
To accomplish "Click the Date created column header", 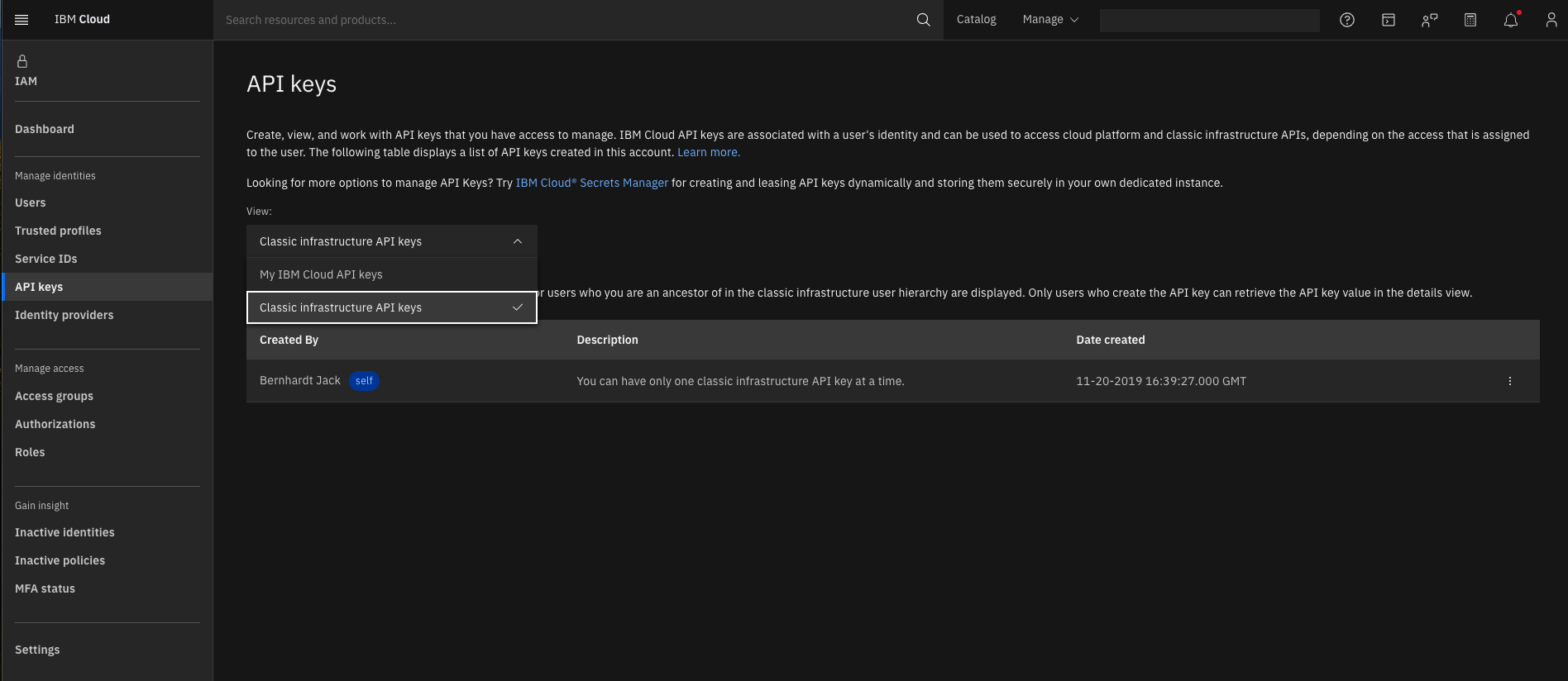I will [x=1111, y=340].
